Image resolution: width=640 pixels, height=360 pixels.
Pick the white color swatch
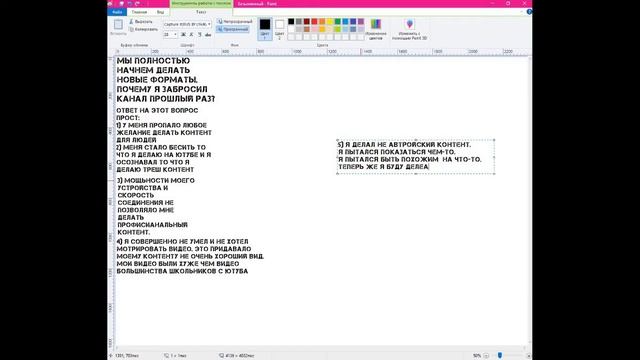pos(291,29)
